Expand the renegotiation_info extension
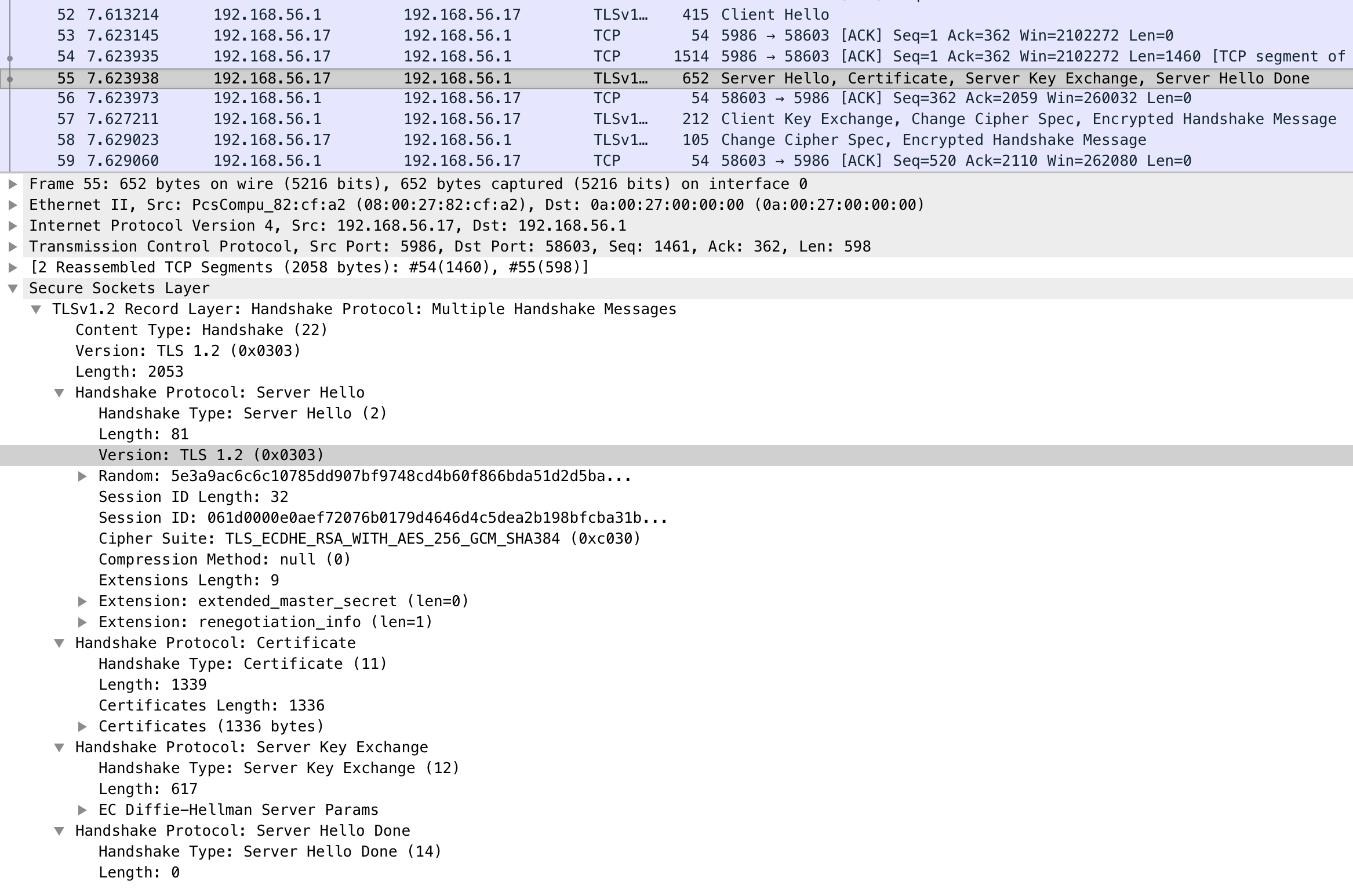This screenshot has height=896, width=1353. (x=81, y=622)
